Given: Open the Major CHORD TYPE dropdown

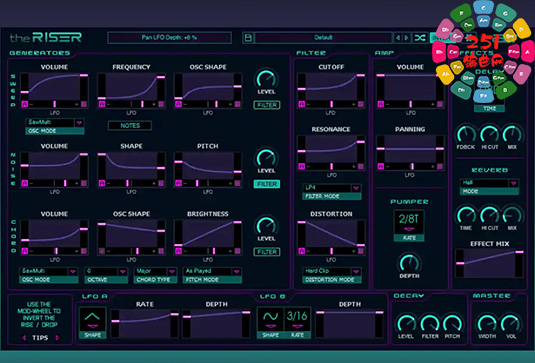Looking at the screenshot, I should [x=155, y=275].
